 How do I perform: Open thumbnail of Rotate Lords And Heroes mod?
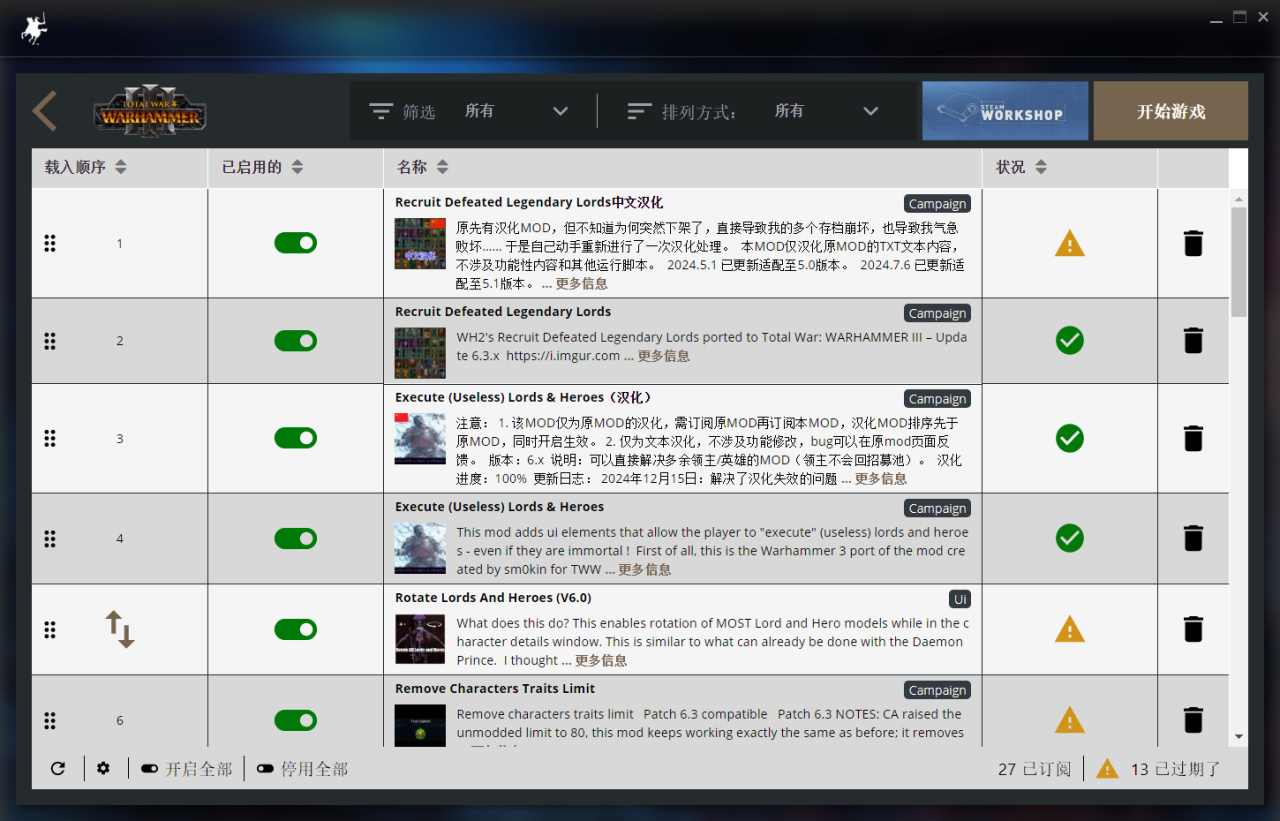[x=420, y=639]
